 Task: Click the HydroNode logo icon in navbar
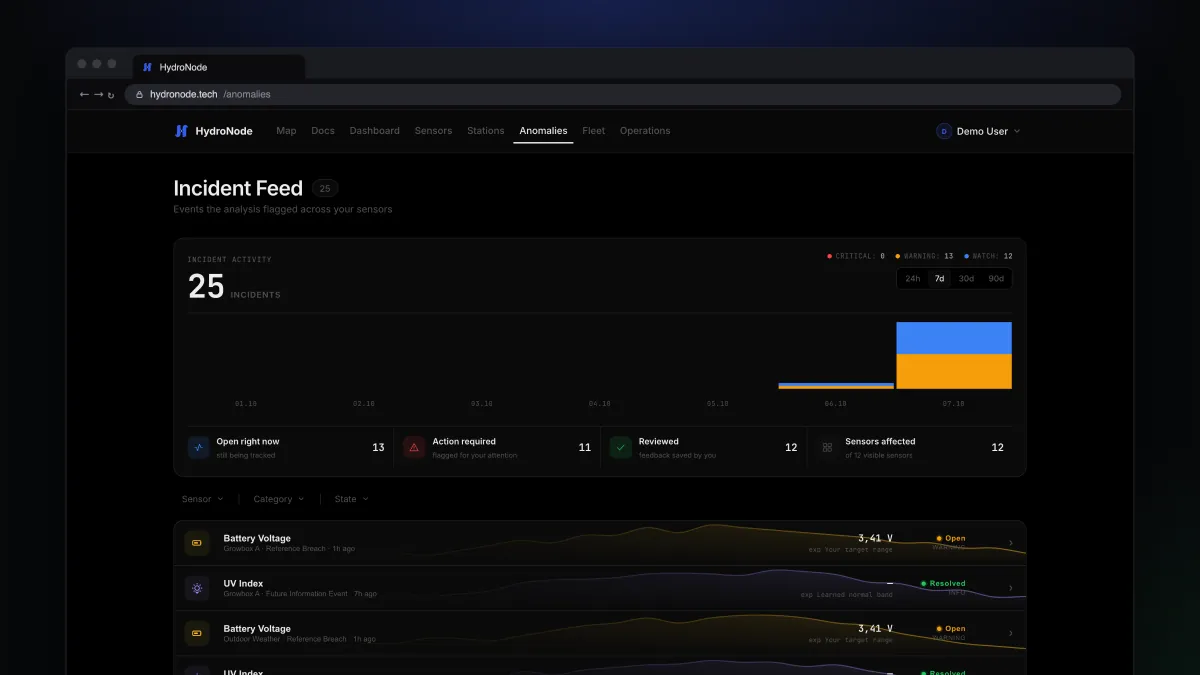[x=181, y=131]
